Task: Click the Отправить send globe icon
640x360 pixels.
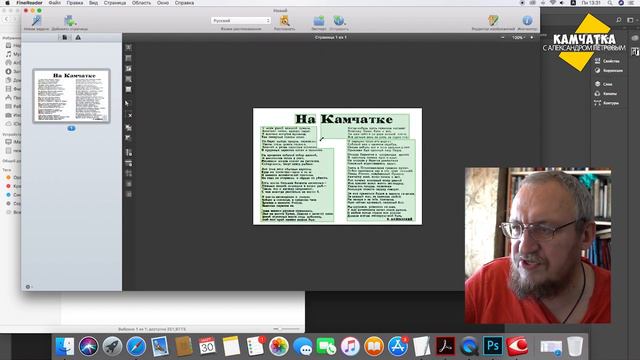Action: 339,20
